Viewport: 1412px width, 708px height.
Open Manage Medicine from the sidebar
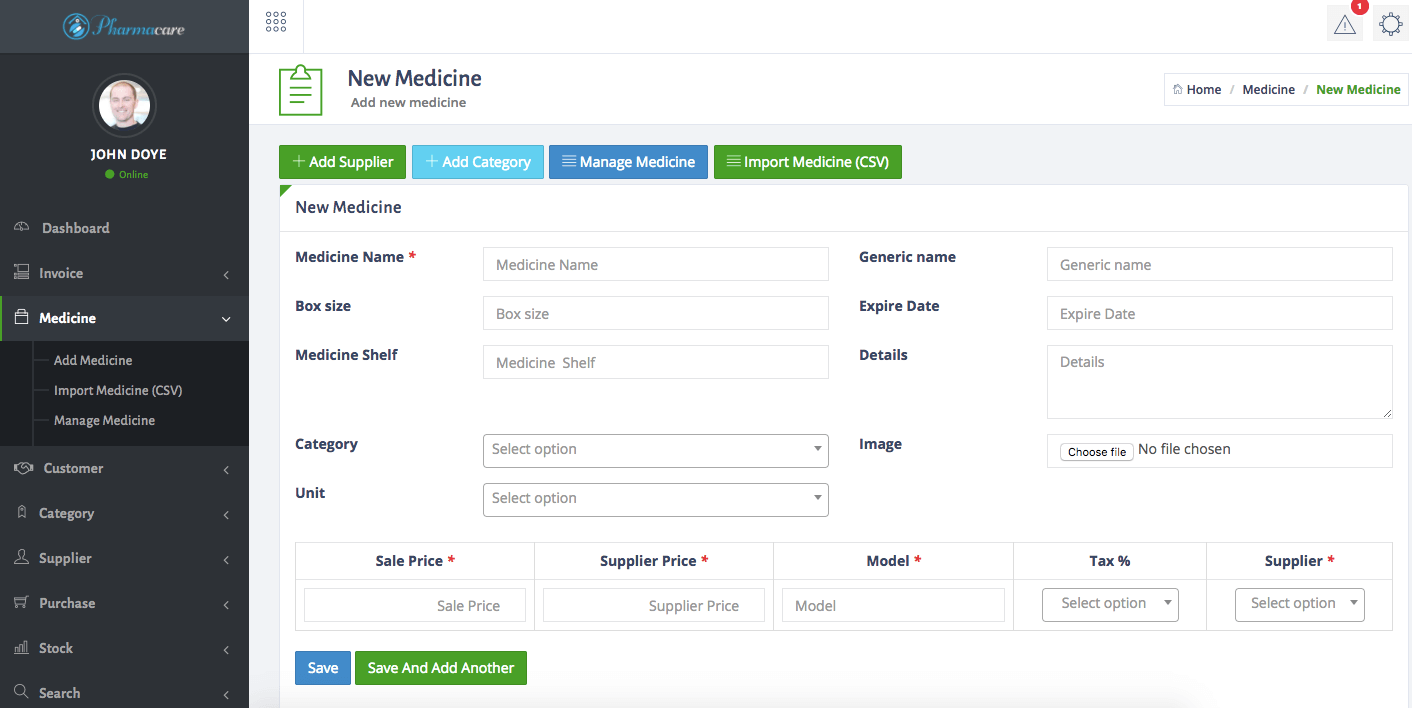click(x=104, y=420)
